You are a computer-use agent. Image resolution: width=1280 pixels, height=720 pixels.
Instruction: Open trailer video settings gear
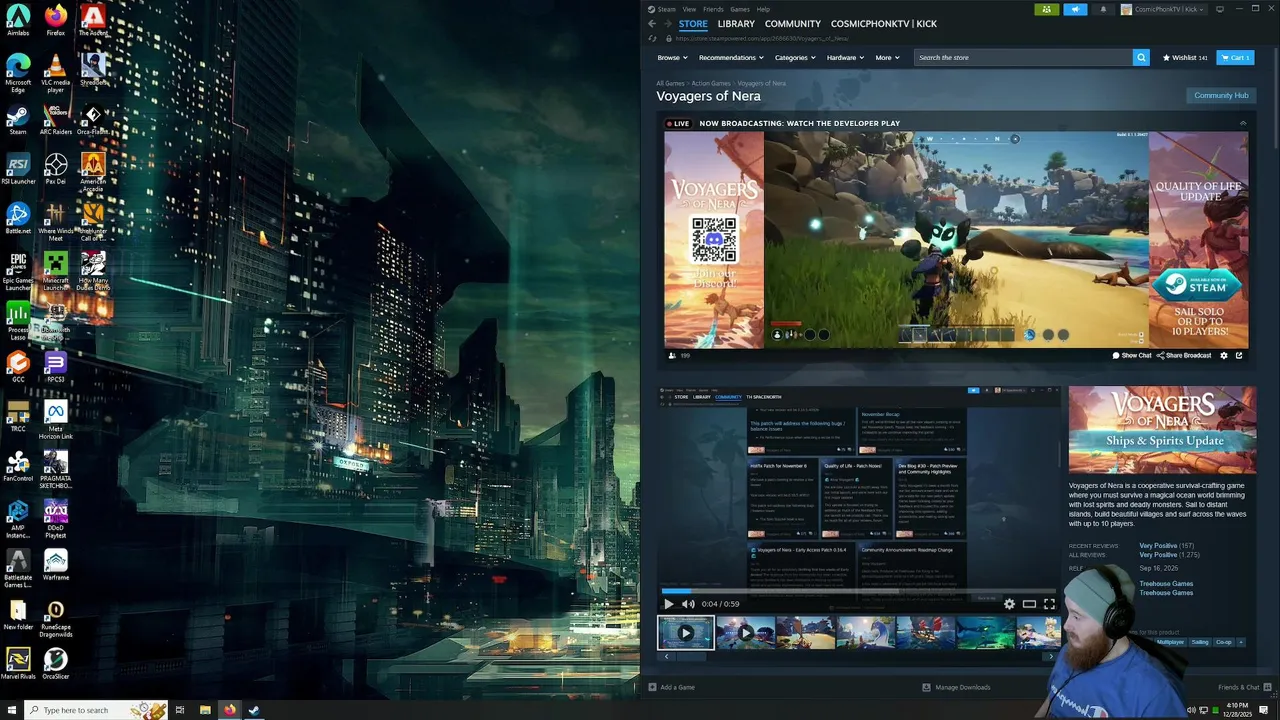[1009, 604]
